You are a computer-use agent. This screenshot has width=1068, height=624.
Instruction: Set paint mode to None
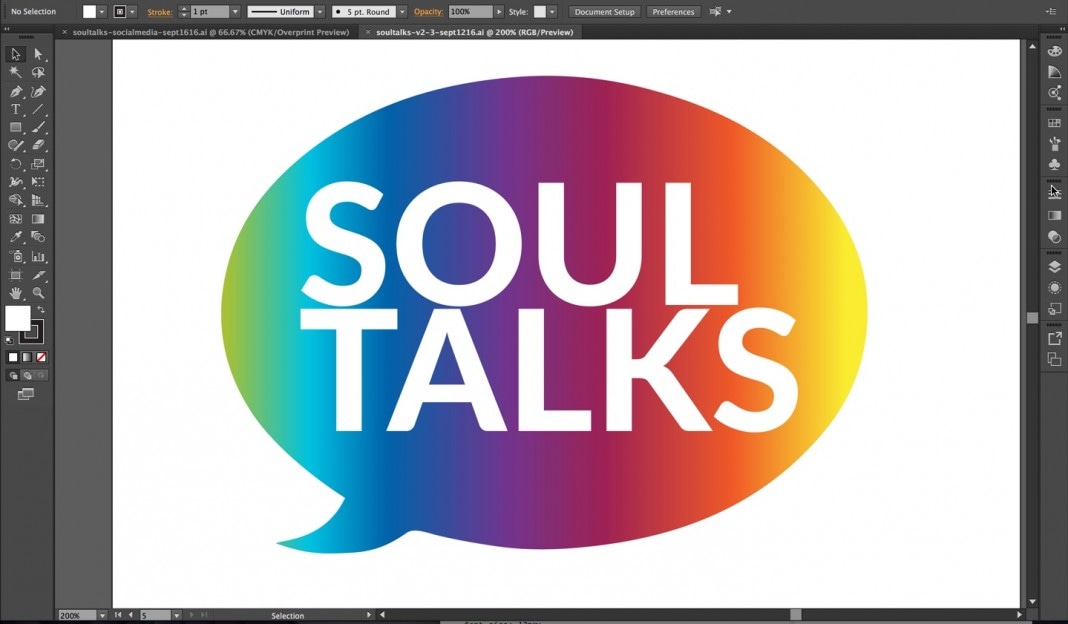click(41, 357)
